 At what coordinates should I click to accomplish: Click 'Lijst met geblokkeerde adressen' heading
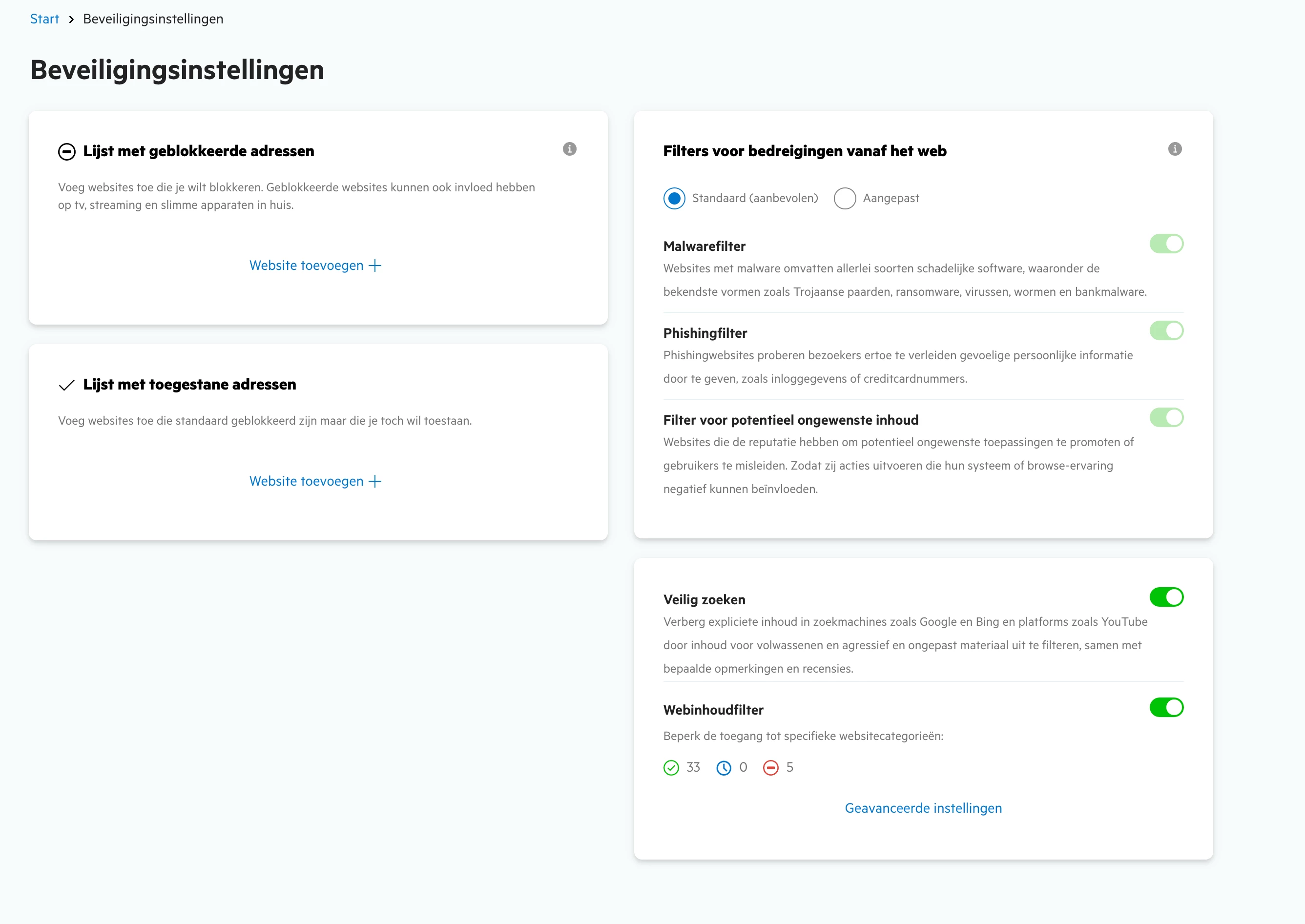[x=199, y=151]
